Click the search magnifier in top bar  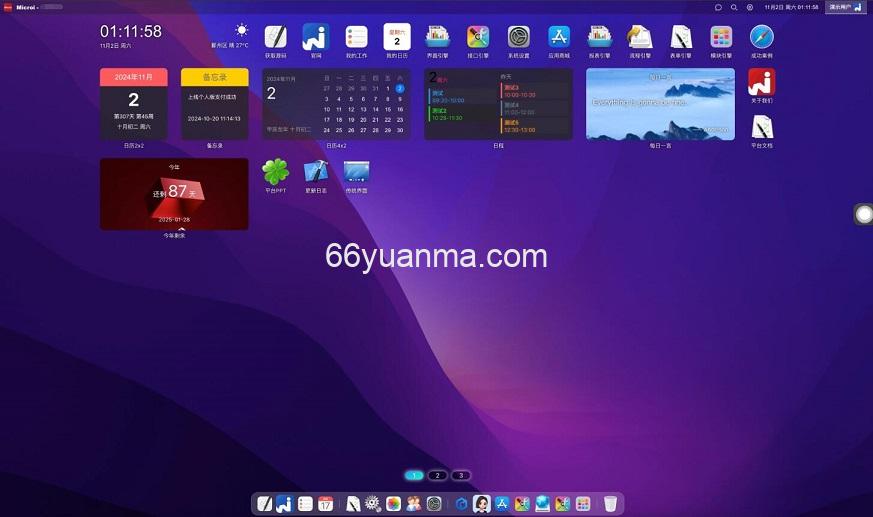734,7
